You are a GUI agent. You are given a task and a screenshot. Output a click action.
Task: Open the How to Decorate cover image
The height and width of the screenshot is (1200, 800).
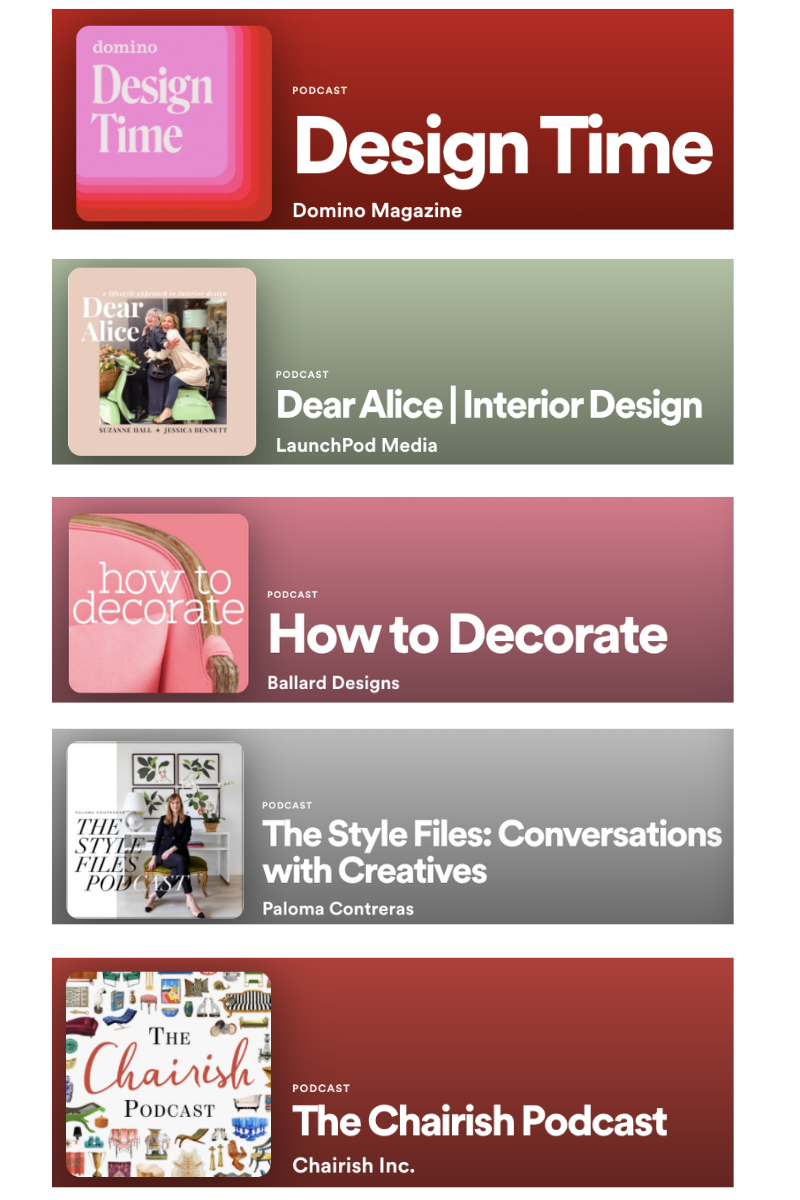tap(158, 603)
